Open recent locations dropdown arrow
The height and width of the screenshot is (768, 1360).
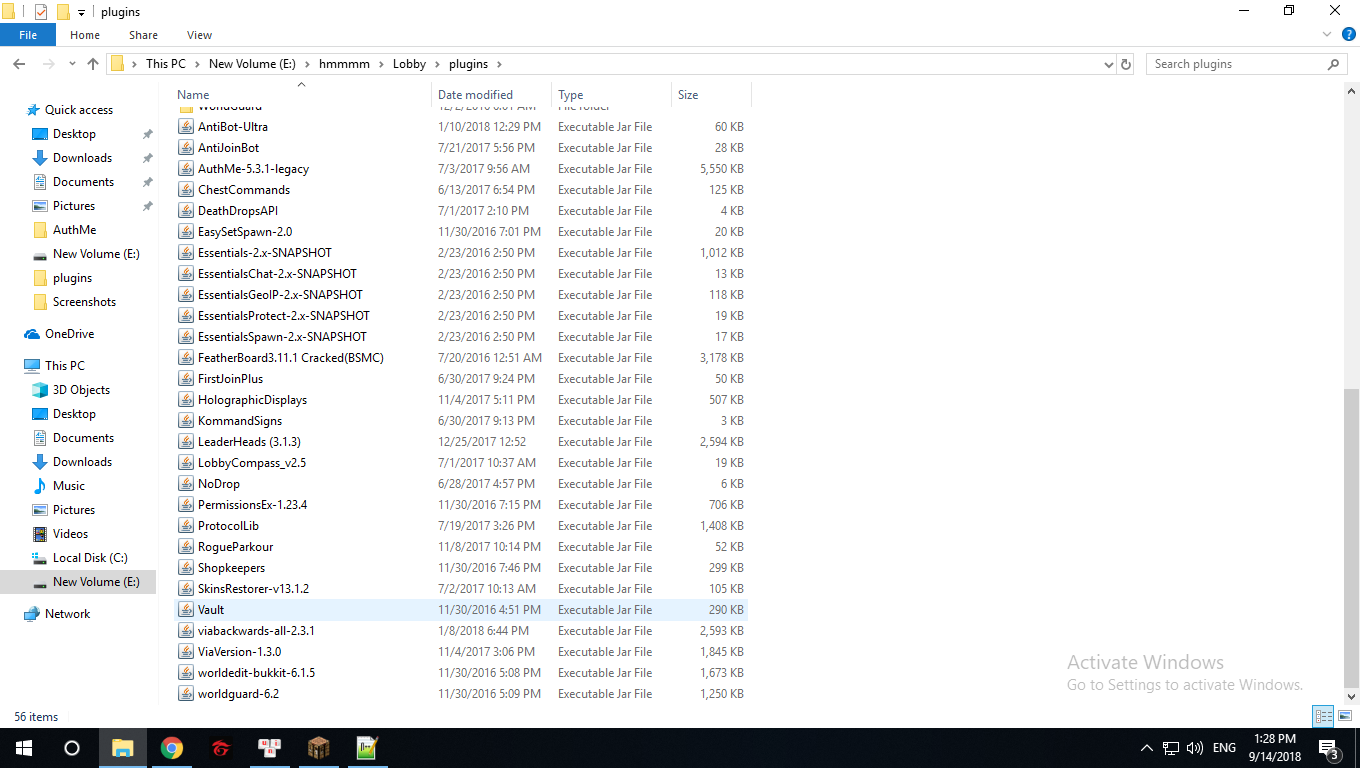pos(72,64)
